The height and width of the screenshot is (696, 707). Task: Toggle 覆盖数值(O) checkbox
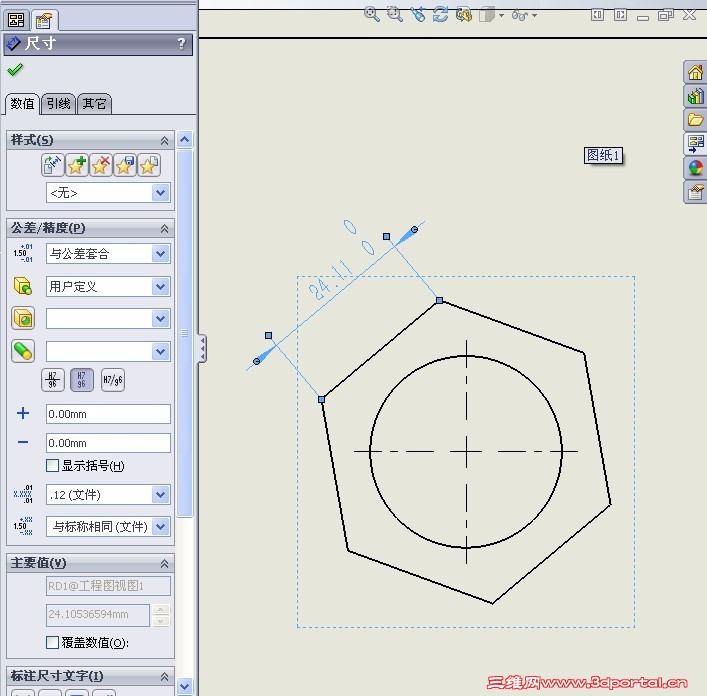click(52, 642)
